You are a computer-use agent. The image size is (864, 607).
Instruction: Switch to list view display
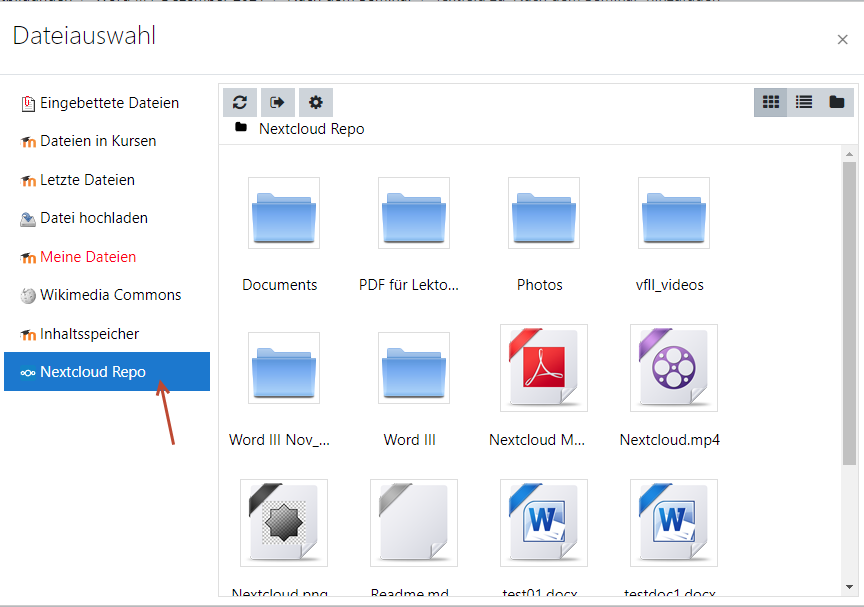pos(803,102)
